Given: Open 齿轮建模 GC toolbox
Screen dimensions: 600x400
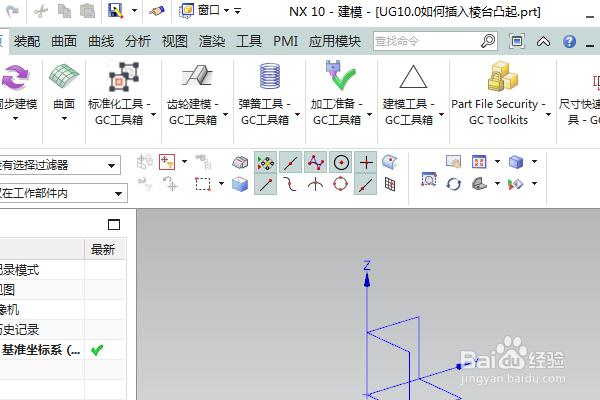Looking at the screenshot, I should click(x=193, y=94).
